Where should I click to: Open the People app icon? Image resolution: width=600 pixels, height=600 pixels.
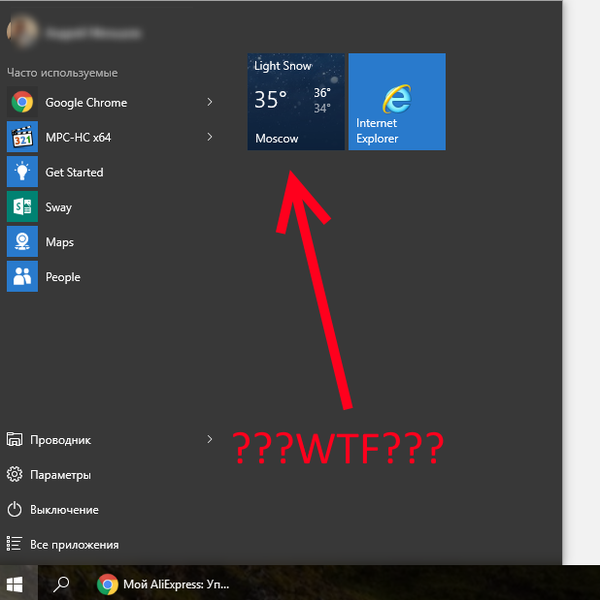22,276
